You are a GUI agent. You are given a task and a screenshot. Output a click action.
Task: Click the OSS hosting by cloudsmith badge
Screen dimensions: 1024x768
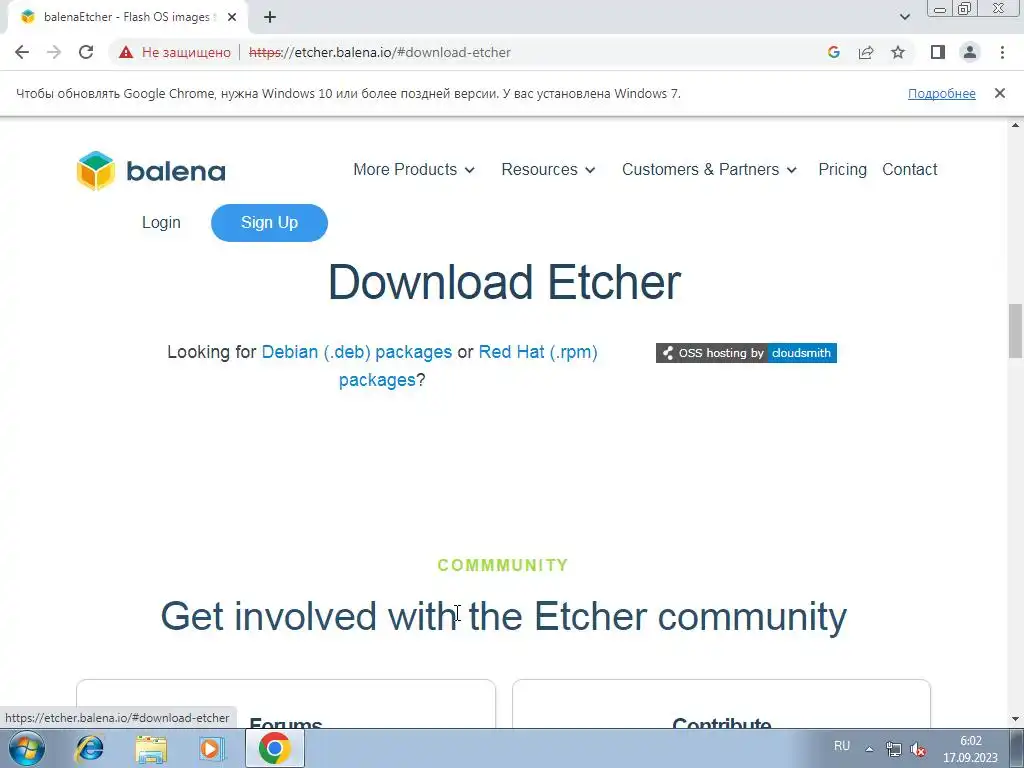(x=746, y=353)
